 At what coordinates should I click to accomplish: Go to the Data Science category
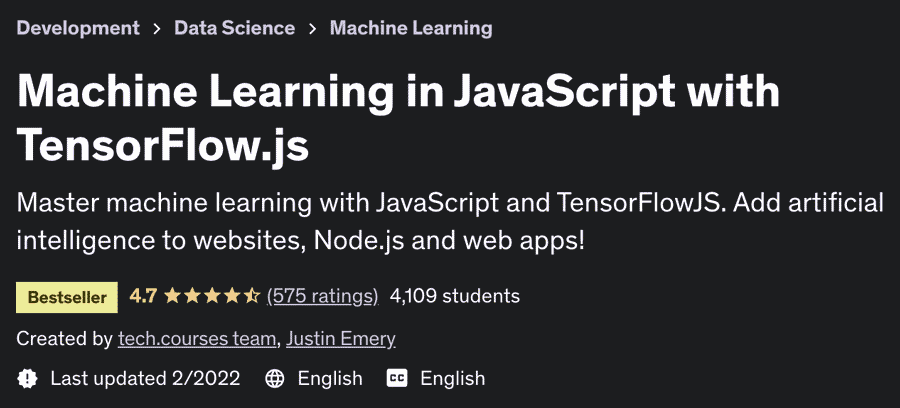point(234,28)
